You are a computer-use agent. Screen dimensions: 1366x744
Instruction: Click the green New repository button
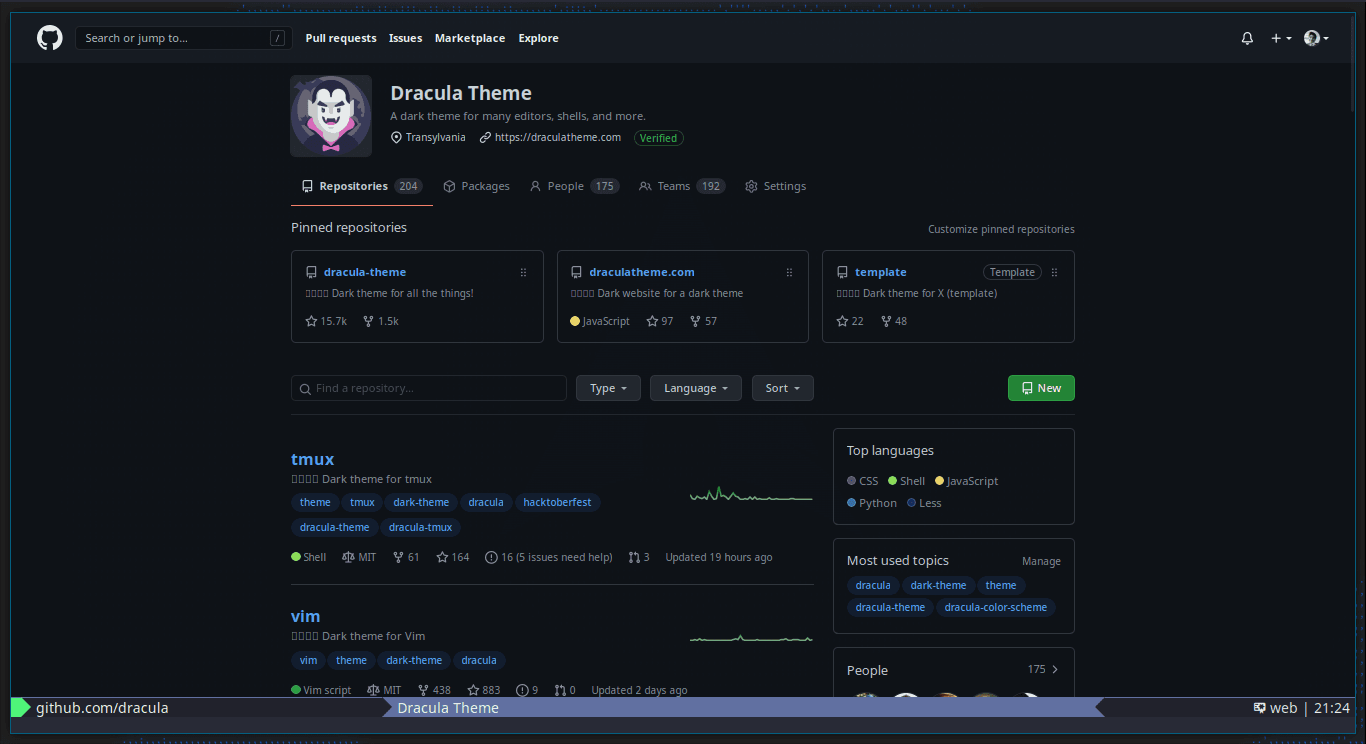[1041, 388]
